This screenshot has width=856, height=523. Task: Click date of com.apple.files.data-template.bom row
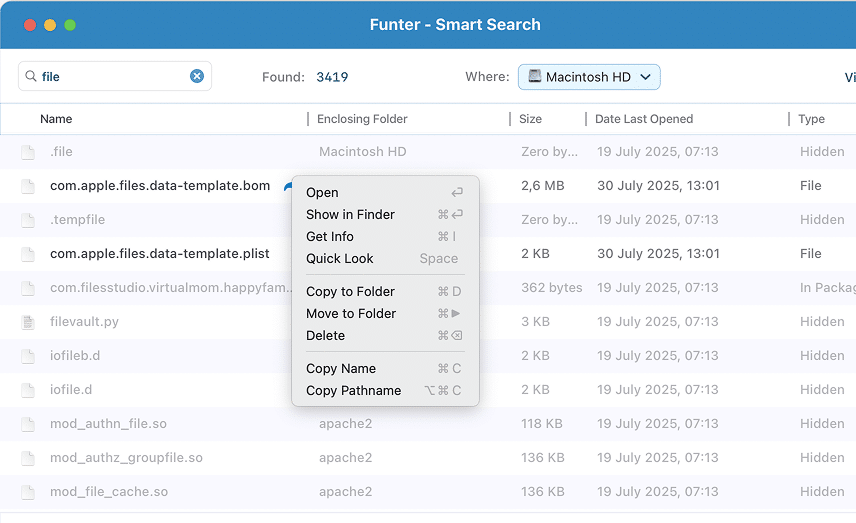pos(658,186)
